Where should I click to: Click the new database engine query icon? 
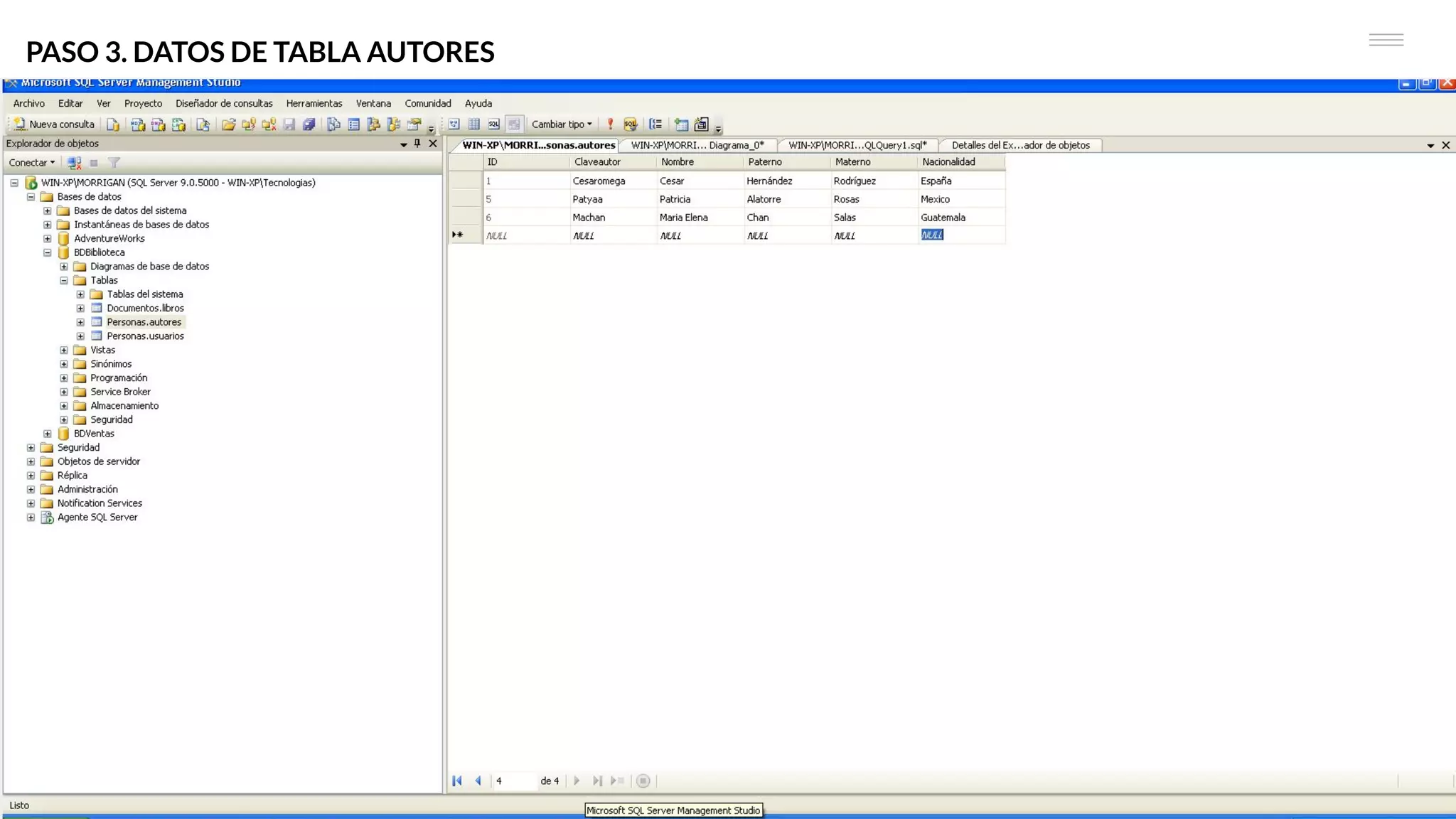113,124
